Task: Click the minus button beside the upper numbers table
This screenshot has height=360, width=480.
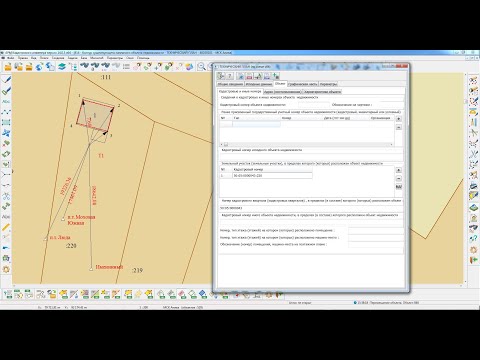Action: [x=399, y=127]
